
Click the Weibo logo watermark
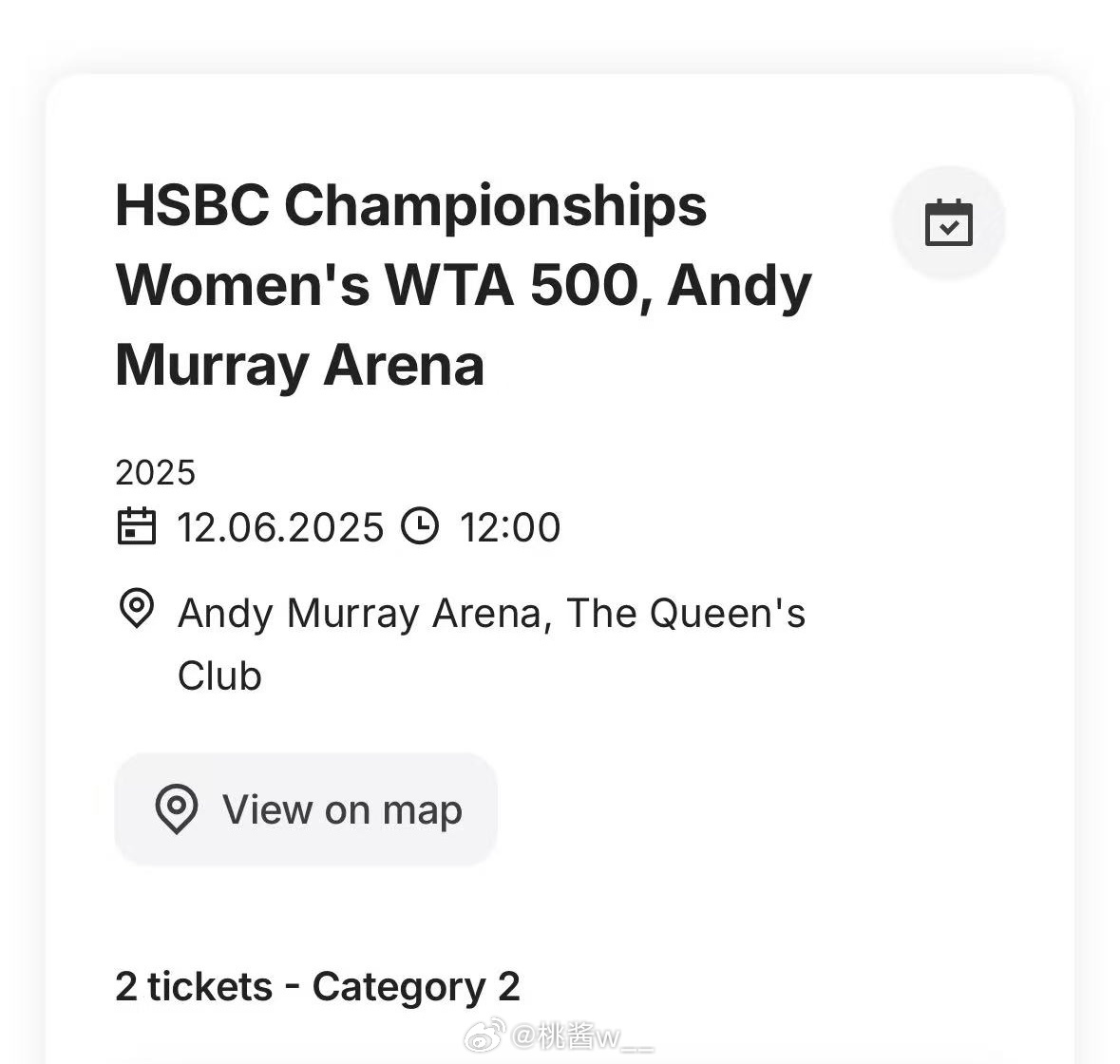(485, 1035)
